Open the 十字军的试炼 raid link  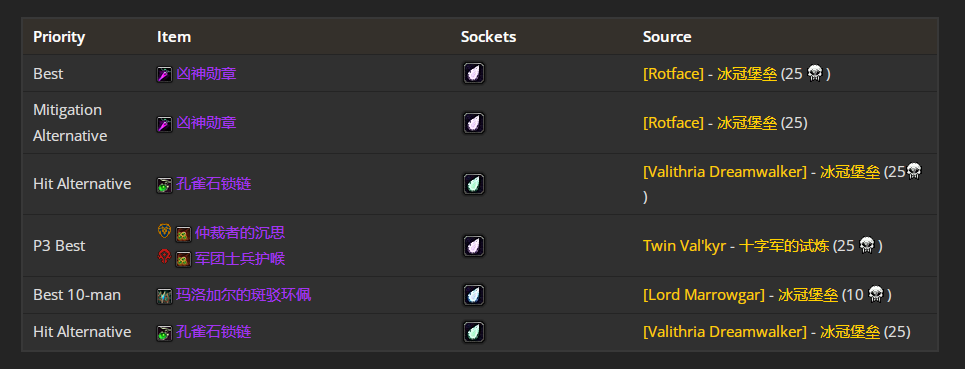pyautogui.click(x=783, y=245)
